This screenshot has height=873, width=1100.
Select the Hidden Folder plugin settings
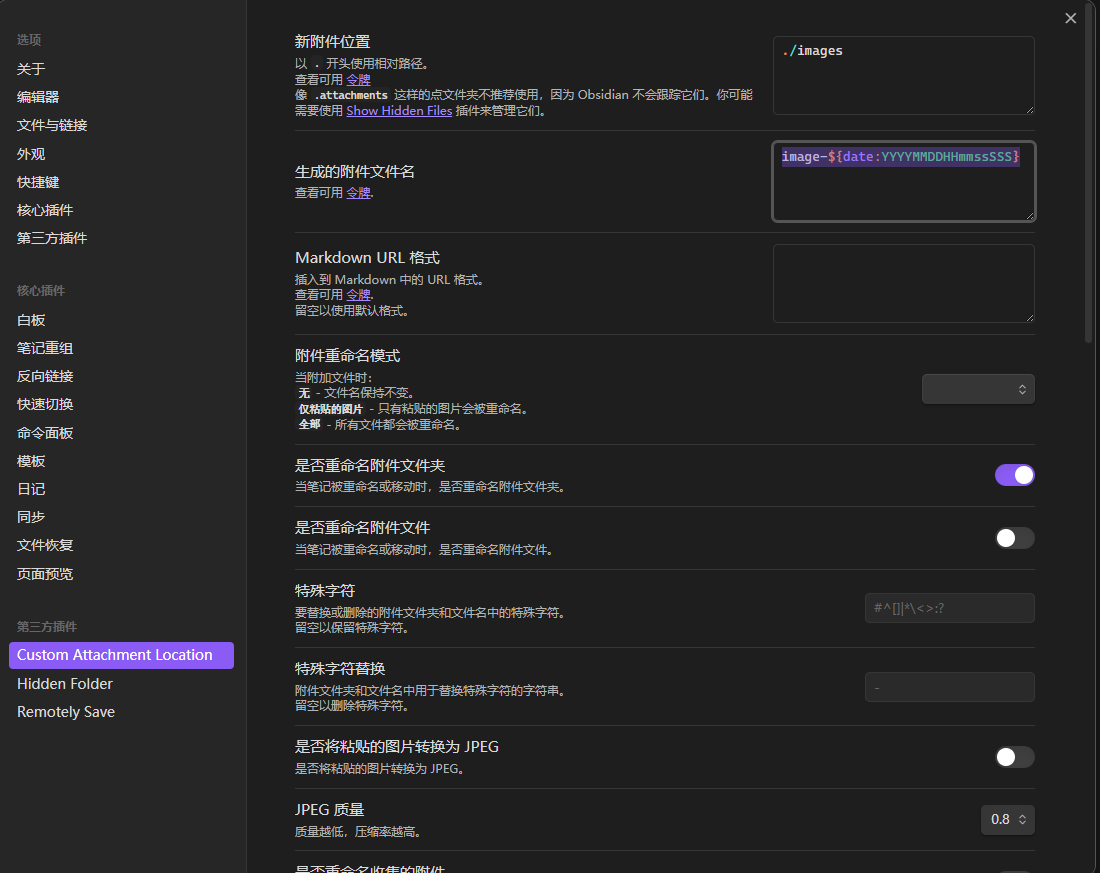pos(64,683)
